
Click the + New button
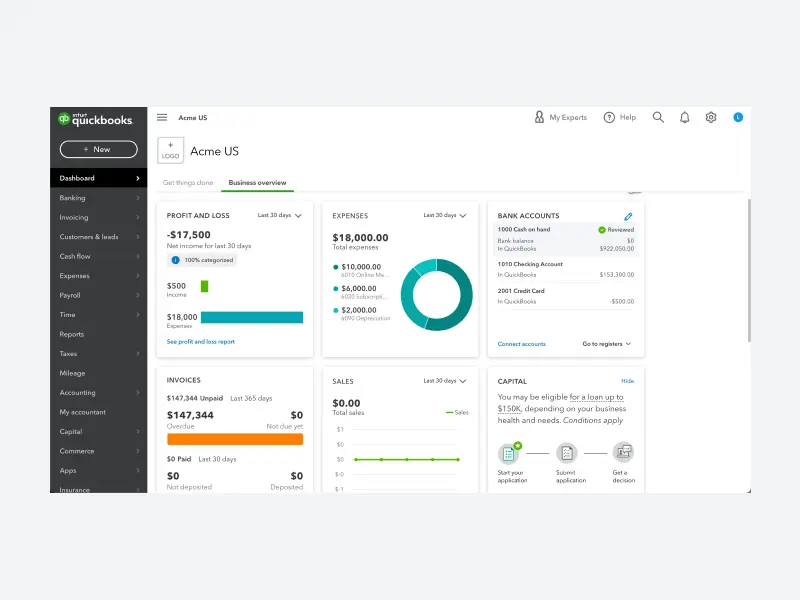click(98, 149)
